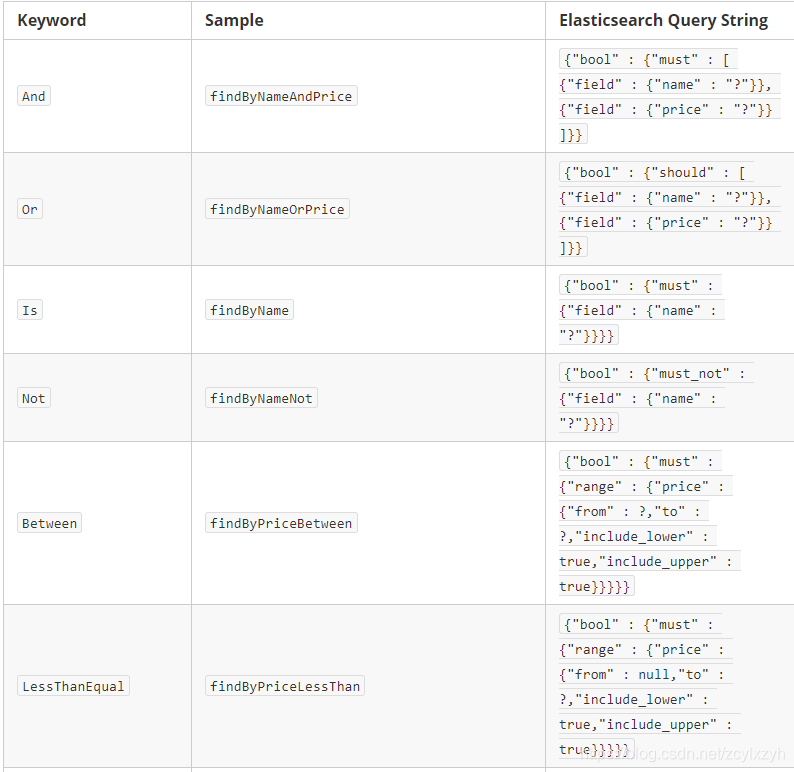Viewport: 794px width, 772px height.
Task: Click the "must_not" query code line
Action: click(x=656, y=374)
